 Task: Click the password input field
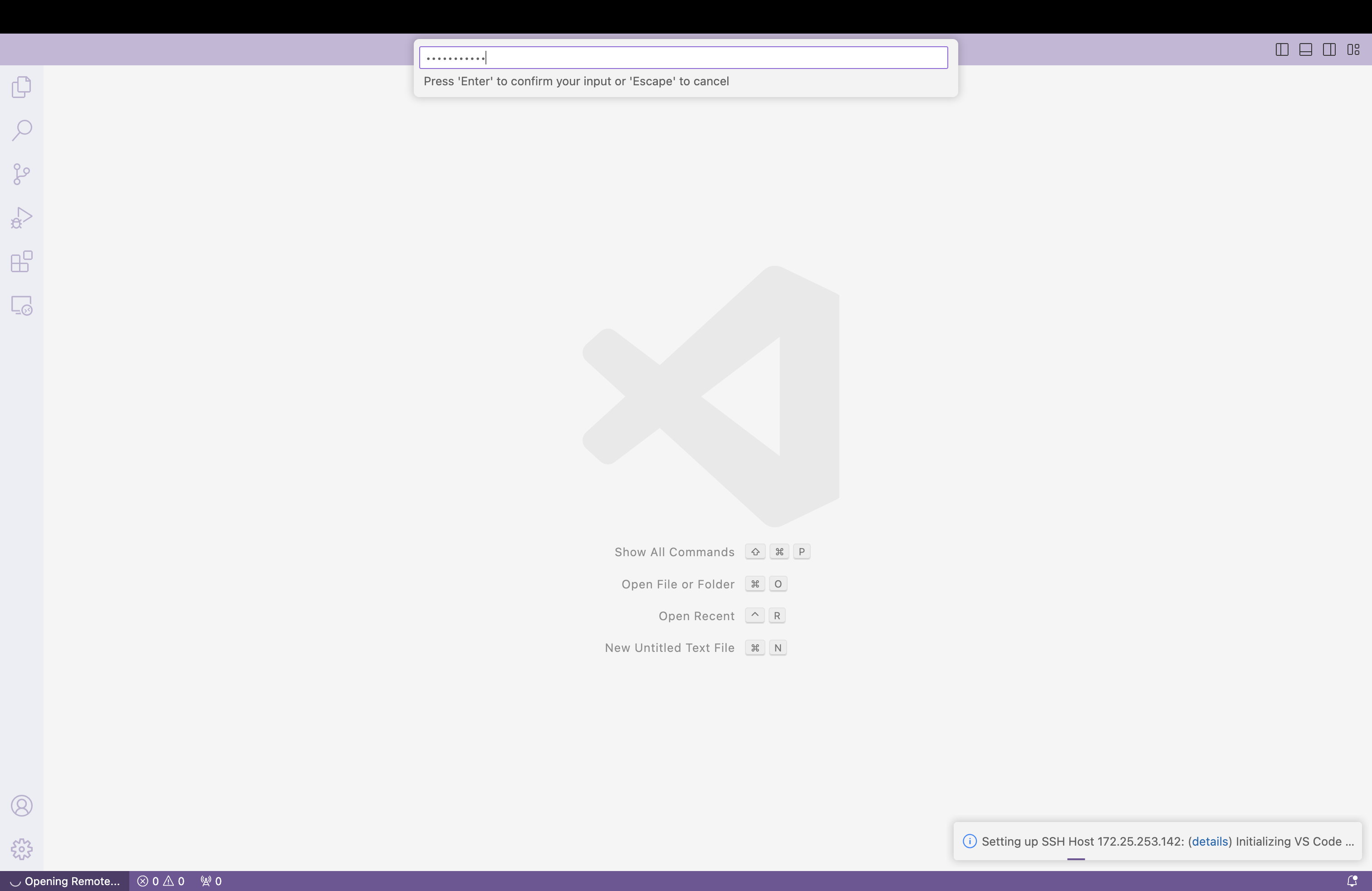point(683,58)
